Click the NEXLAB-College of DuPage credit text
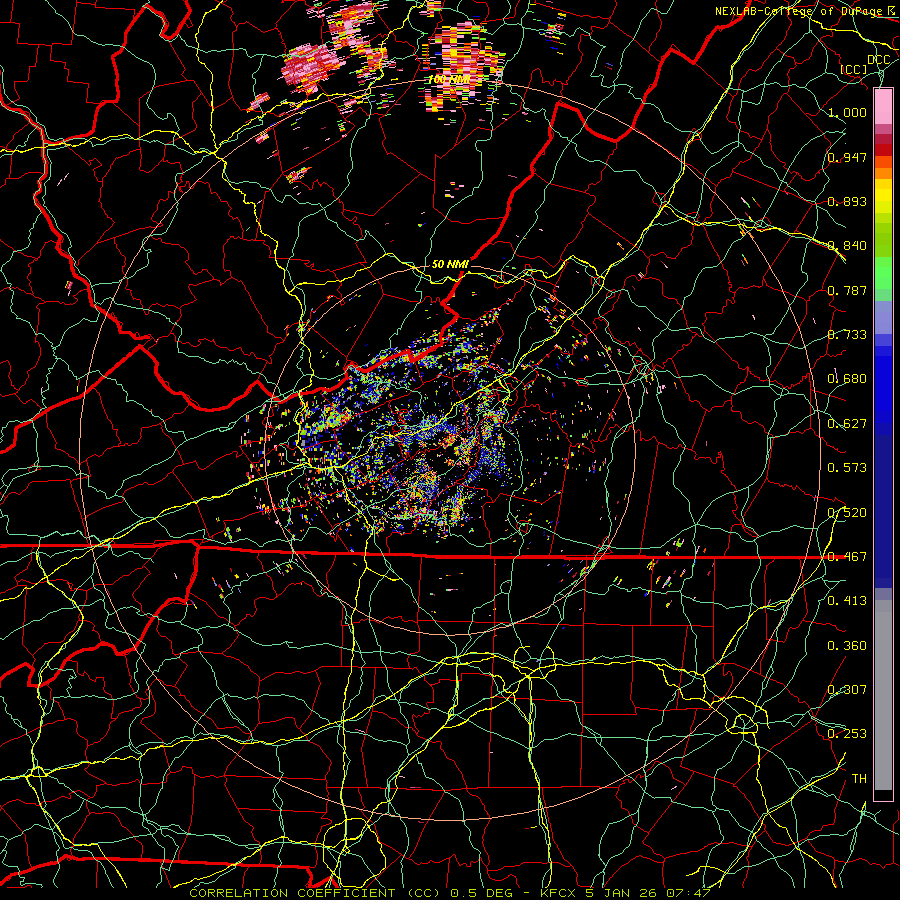 tap(801, 11)
